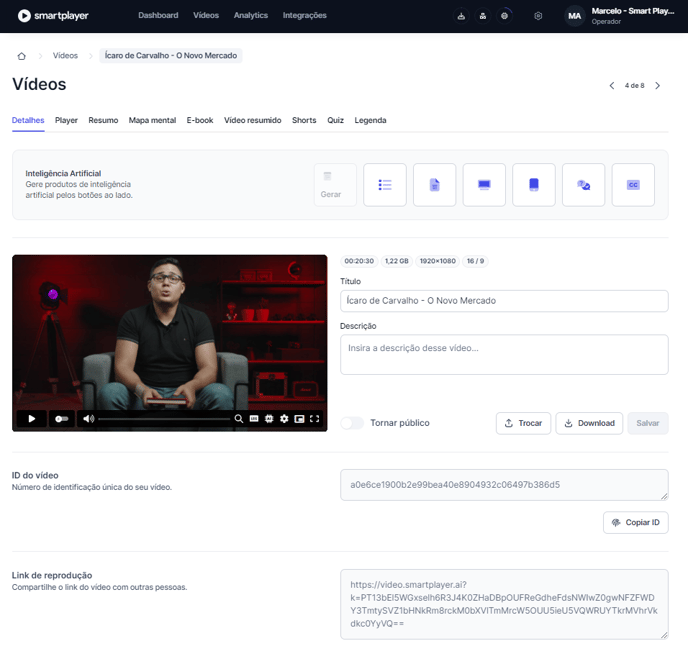Click the Download button
Viewport: 688px width, 646px height.
tap(589, 423)
